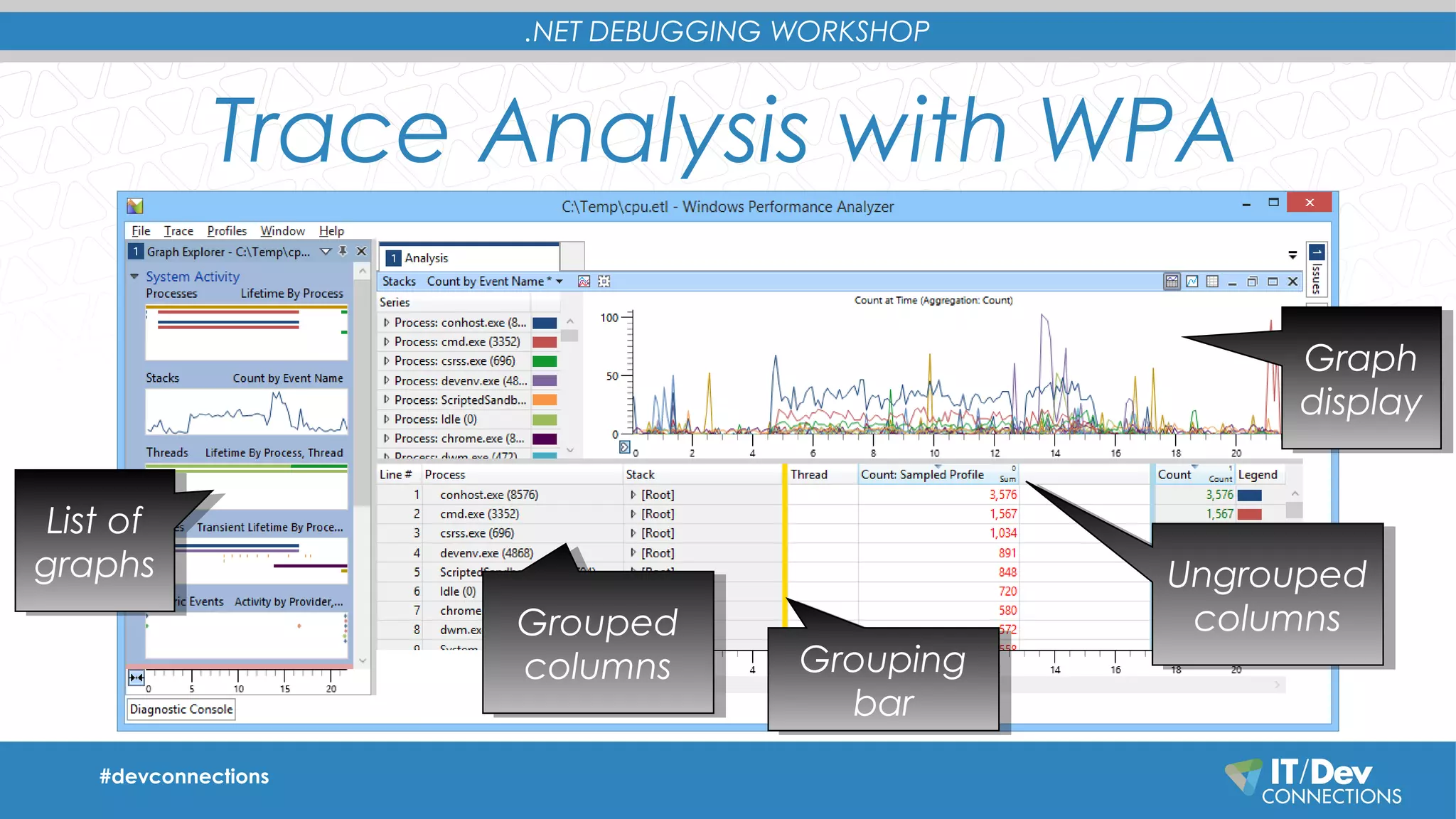Screen dimensions: 1456x819
Task: Close the Stacks graph panel
Action: tap(1292, 282)
